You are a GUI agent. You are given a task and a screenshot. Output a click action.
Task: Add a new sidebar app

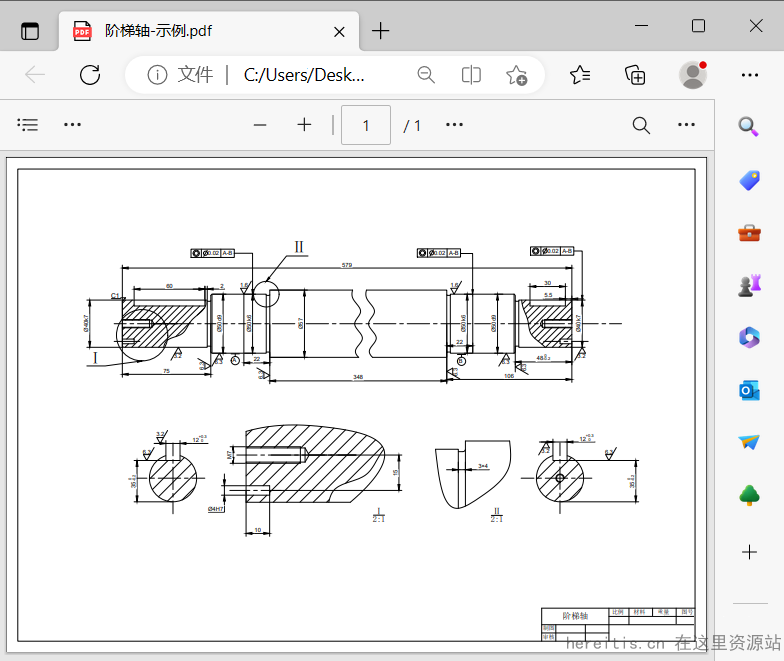pos(750,552)
